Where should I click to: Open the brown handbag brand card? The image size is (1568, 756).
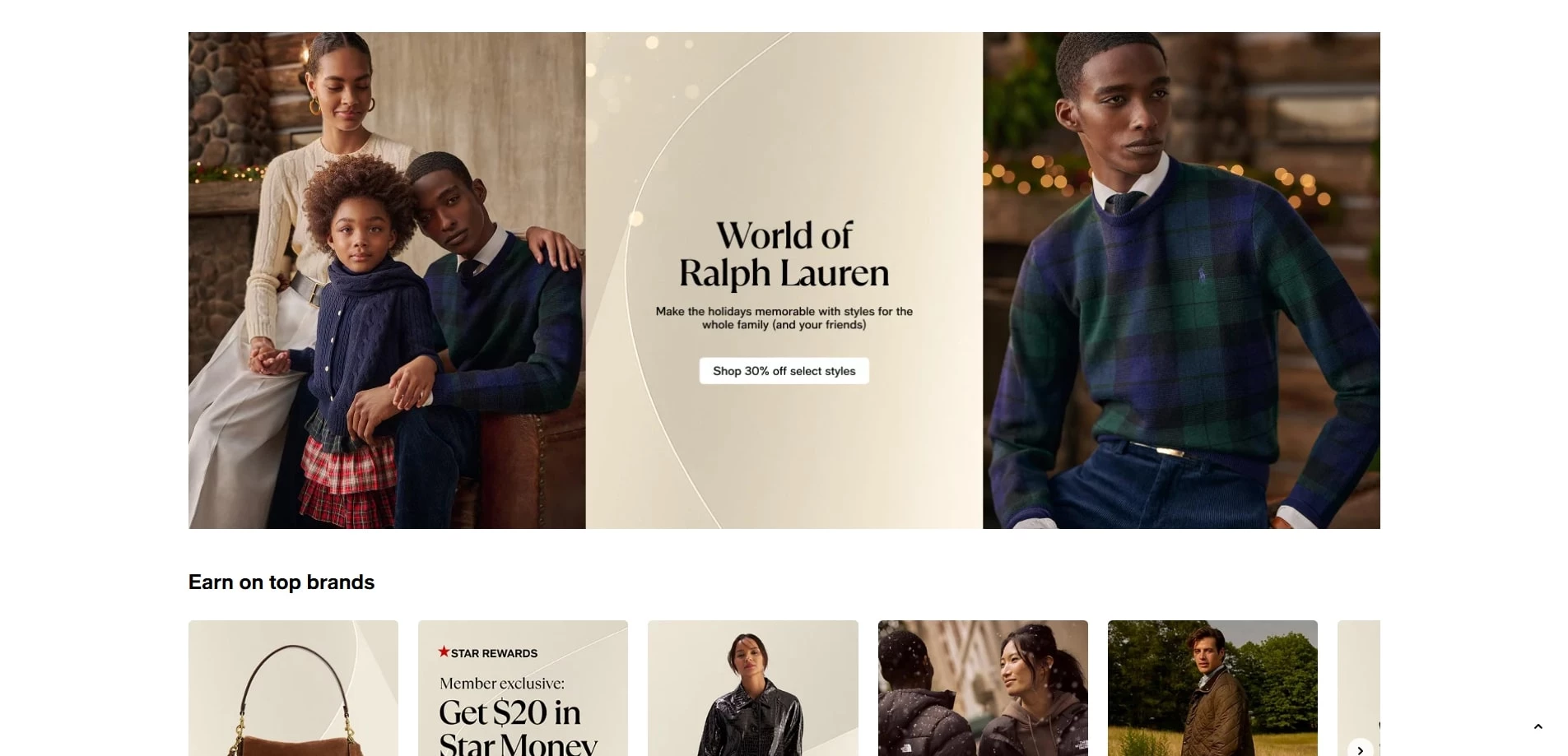pyautogui.click(x=293, y=688)
